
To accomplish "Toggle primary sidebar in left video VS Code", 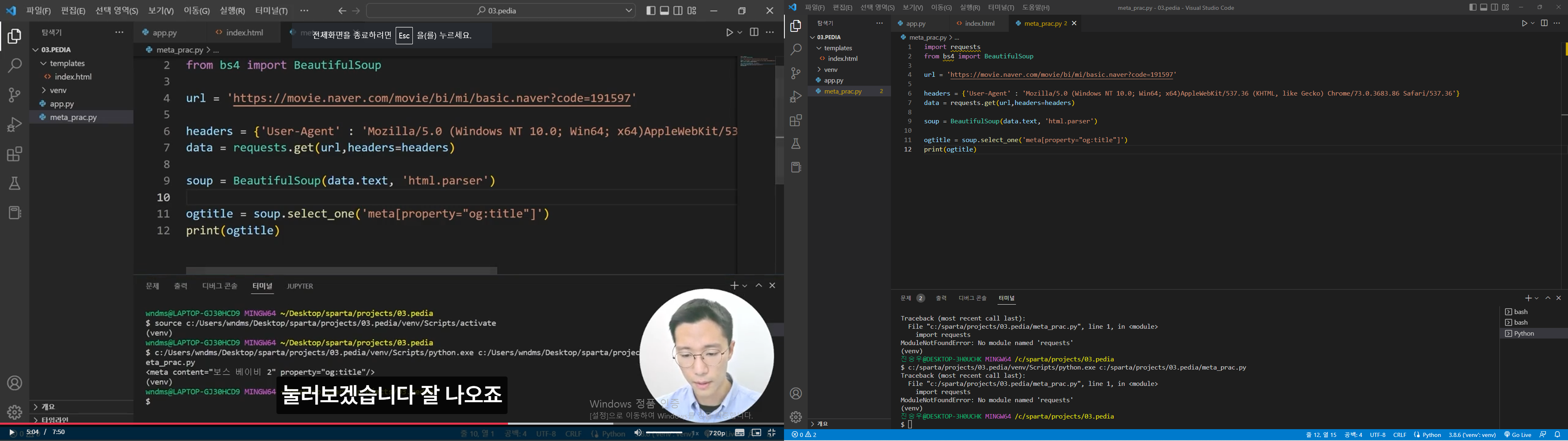I will point(651,11).
